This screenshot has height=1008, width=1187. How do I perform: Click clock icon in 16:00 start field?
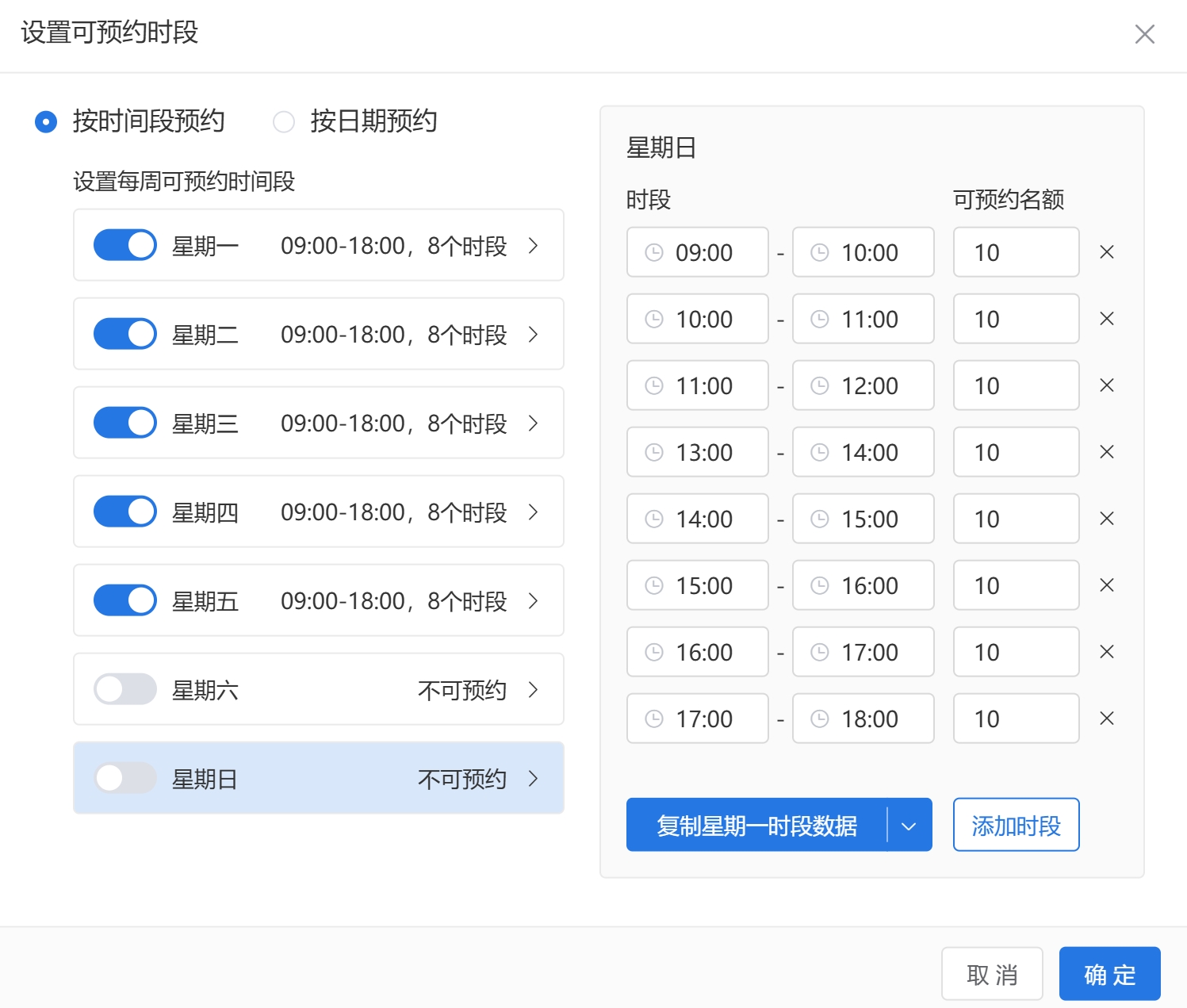654,652
